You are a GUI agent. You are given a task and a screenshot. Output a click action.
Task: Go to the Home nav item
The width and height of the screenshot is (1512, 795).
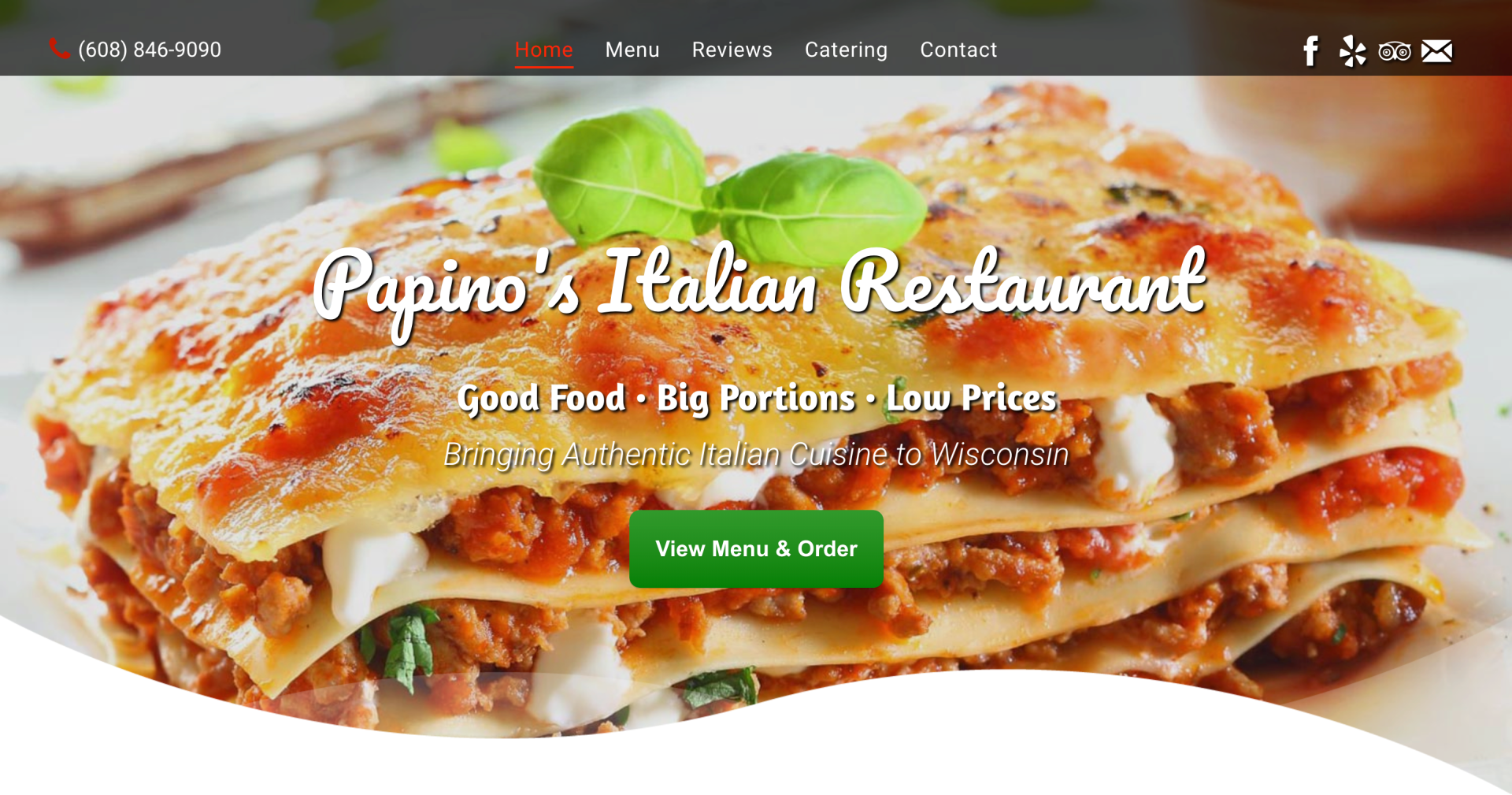(543, 50)
